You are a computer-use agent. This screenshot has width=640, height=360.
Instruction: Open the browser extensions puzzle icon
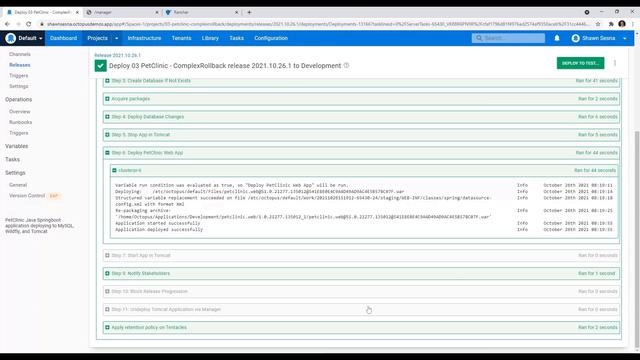point(611,24)
